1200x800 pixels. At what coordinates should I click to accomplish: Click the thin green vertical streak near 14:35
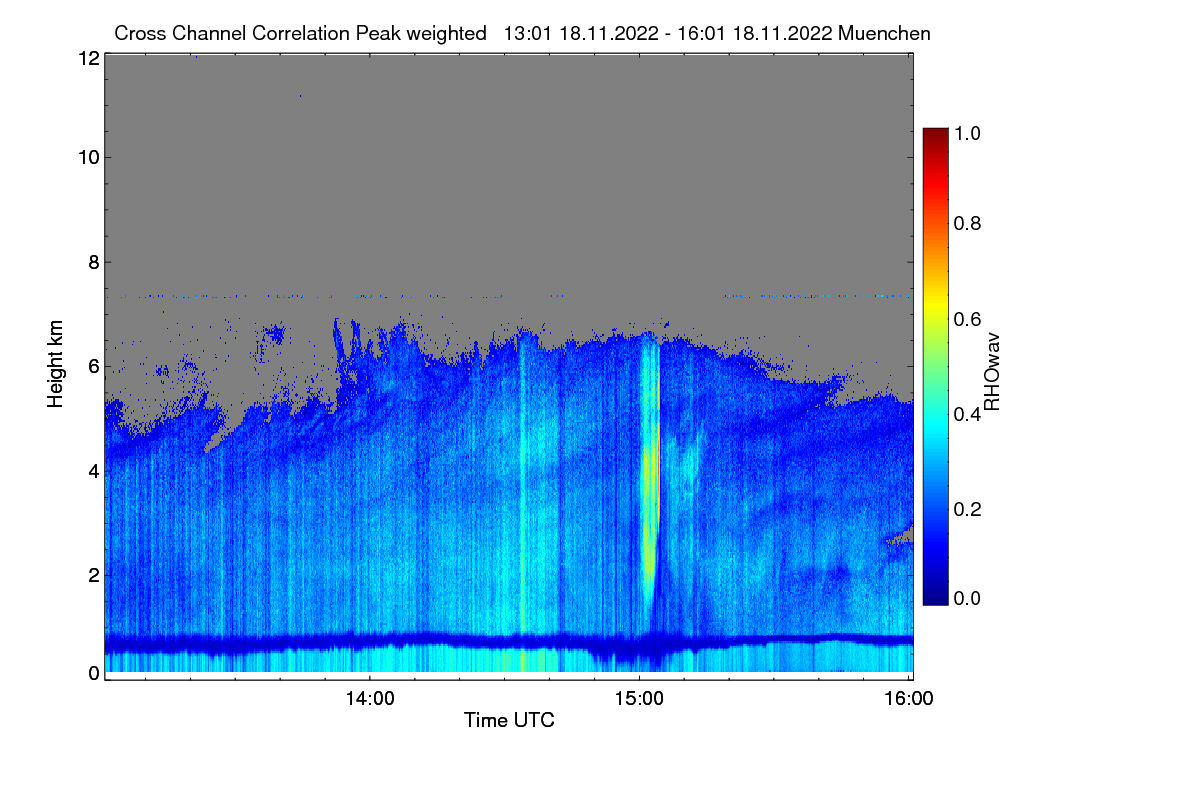click(x=521, y=500)
